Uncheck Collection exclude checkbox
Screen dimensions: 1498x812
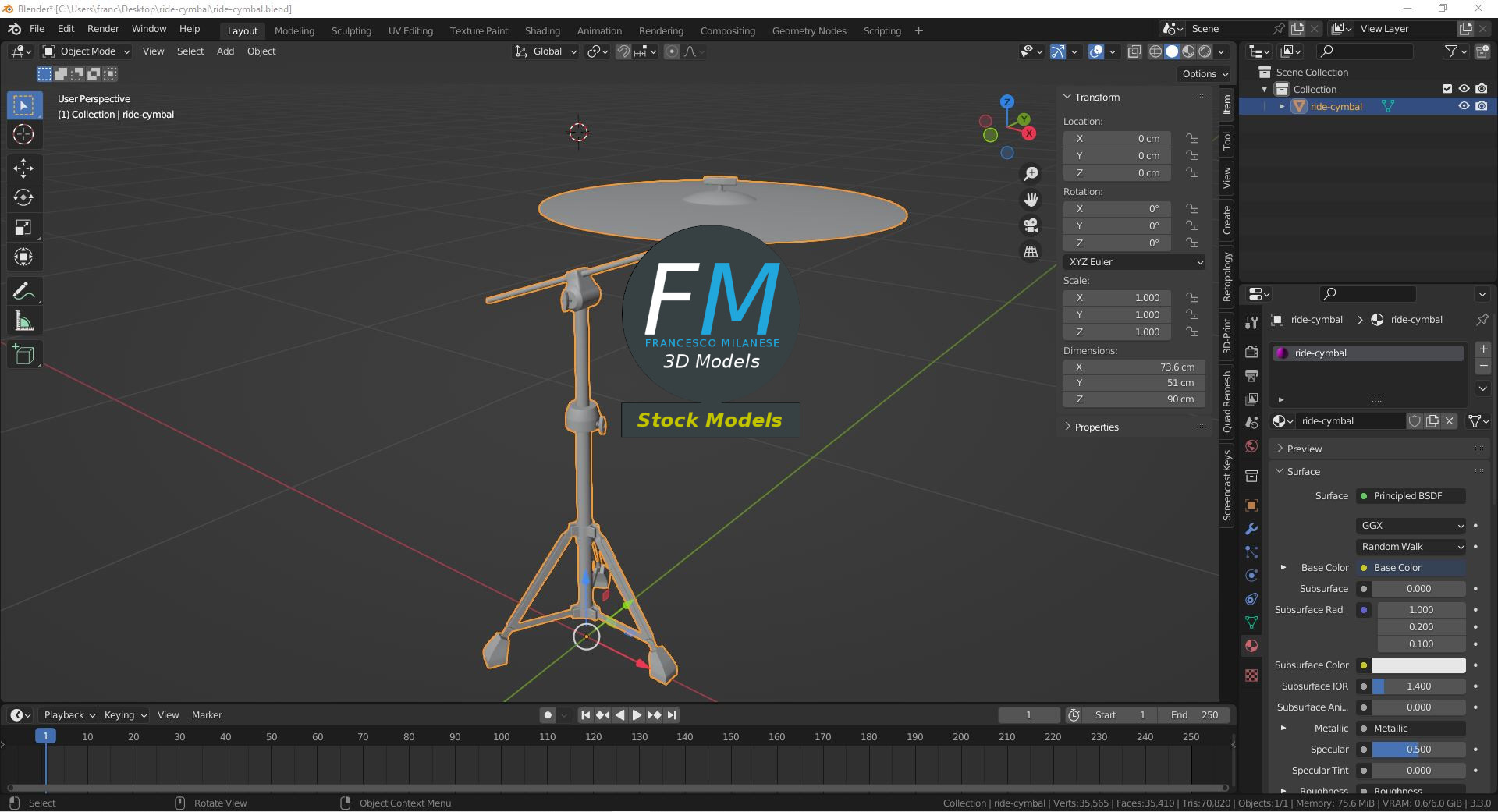coord(1447,89)
